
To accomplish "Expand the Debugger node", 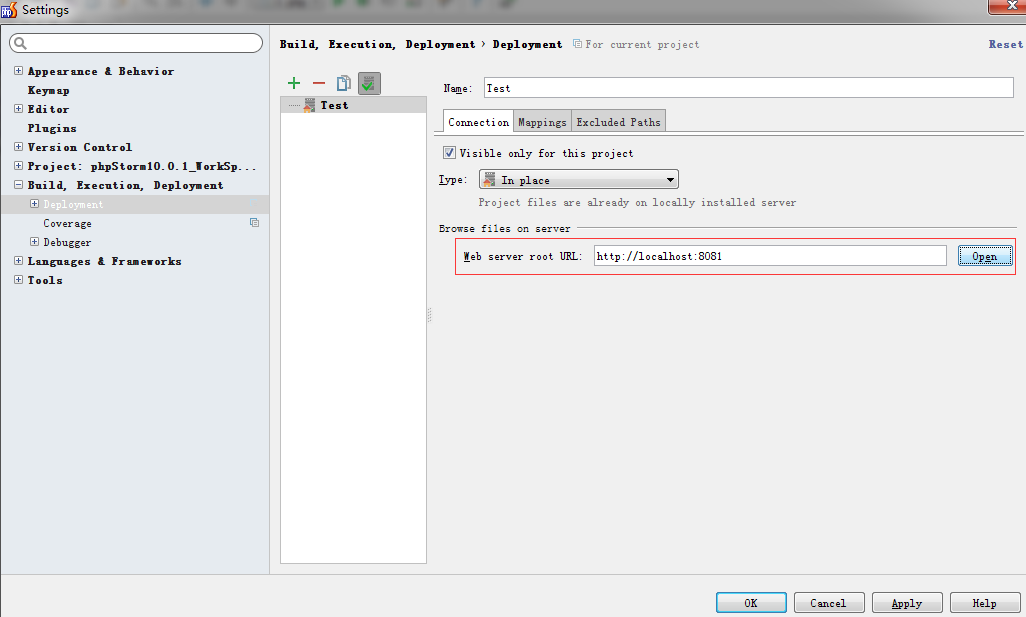I will [34, 241].
